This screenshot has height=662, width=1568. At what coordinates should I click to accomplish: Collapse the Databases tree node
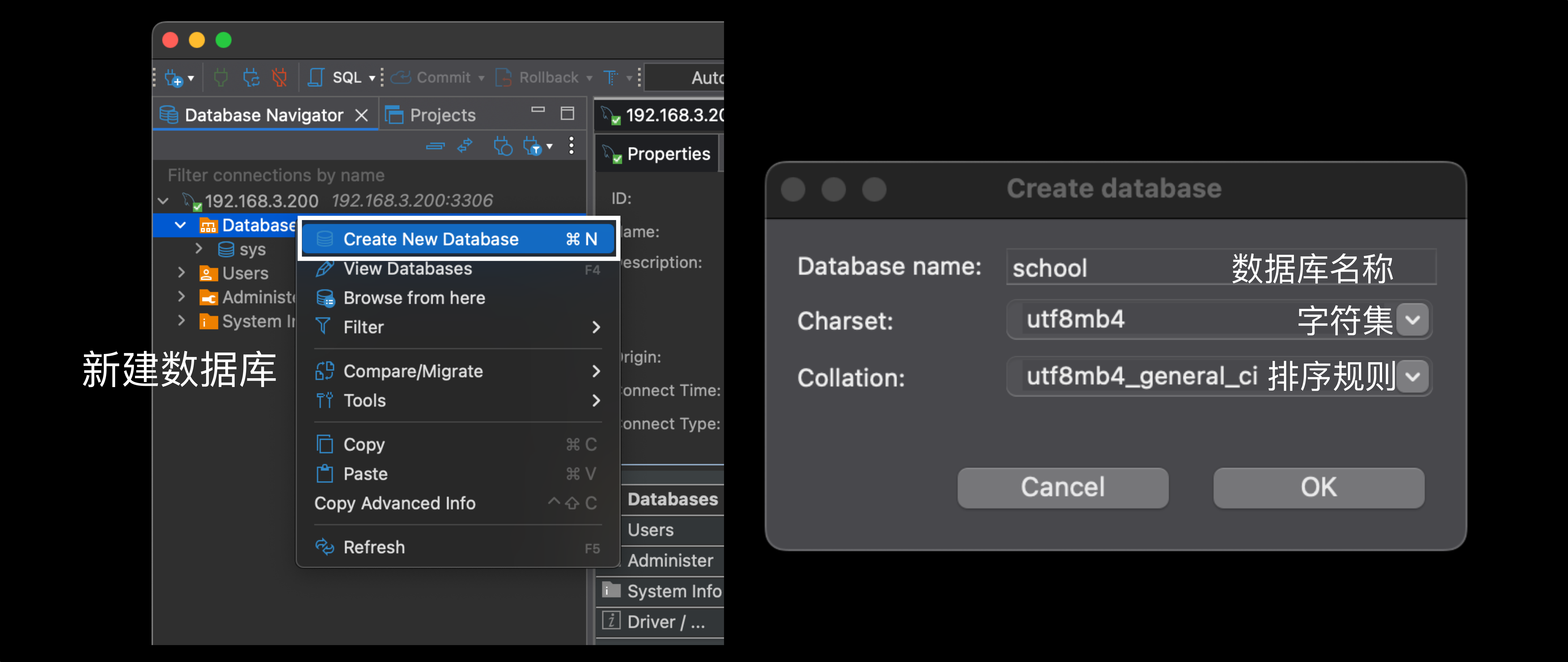(x=180, y=225)
